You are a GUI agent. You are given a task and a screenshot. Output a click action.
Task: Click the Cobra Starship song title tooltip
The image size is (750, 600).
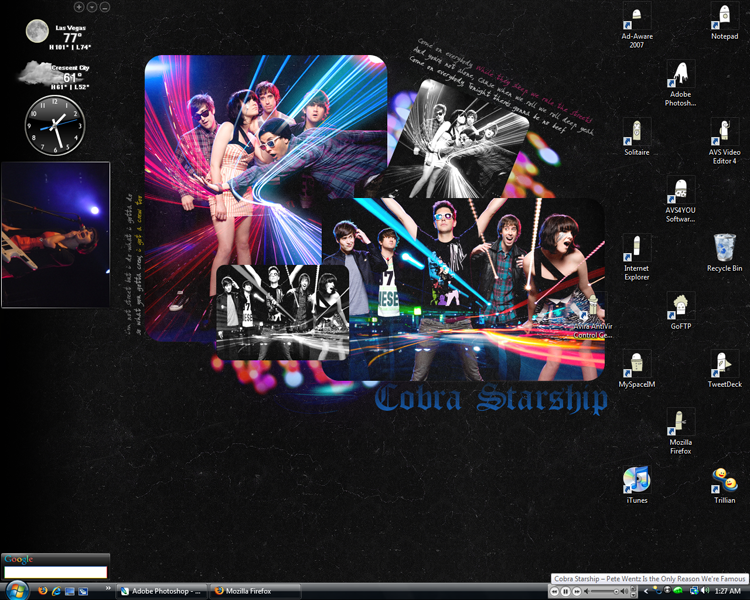[x=650, y=578]
